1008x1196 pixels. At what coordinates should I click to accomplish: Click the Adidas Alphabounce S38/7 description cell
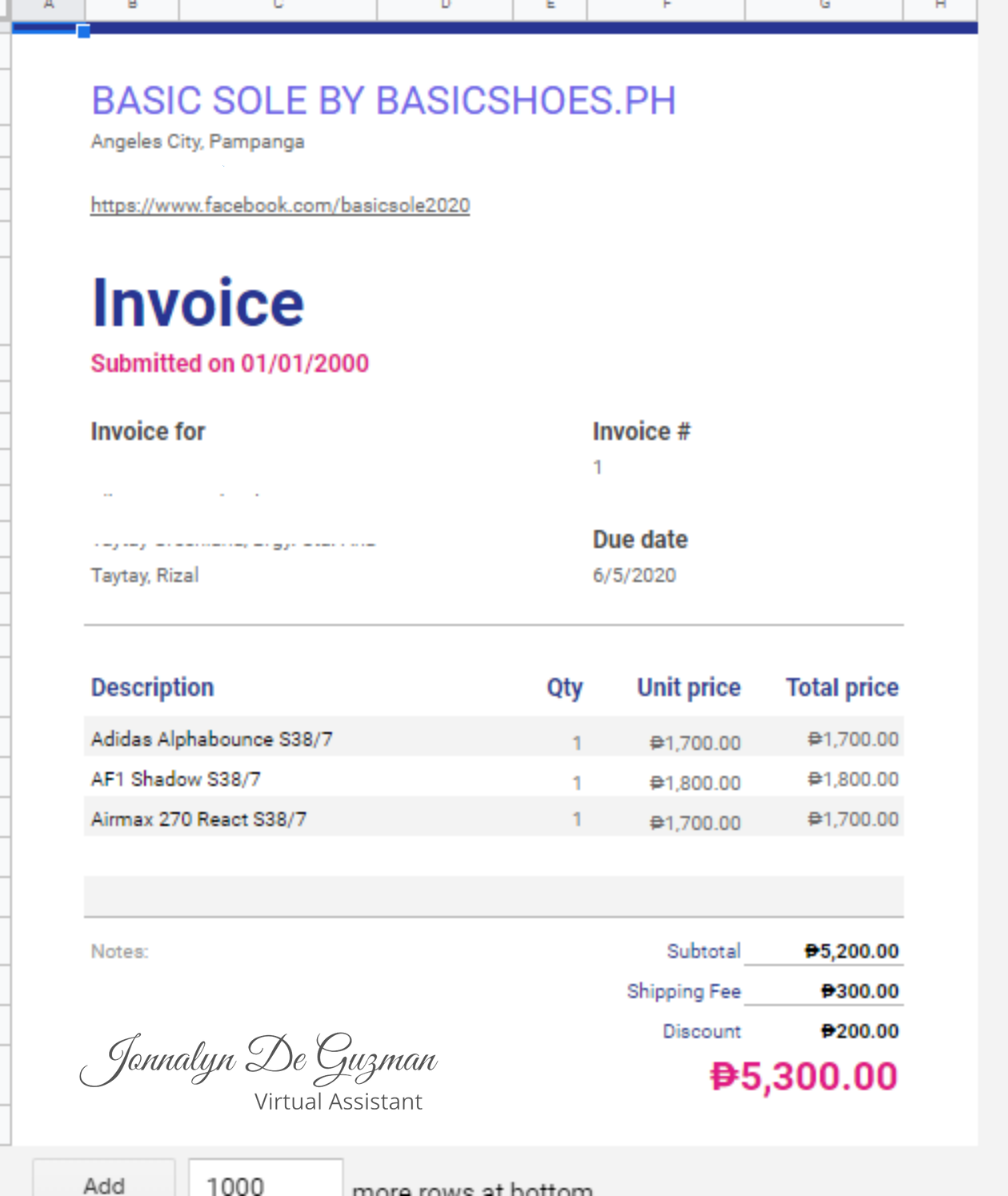coord(212,739)
